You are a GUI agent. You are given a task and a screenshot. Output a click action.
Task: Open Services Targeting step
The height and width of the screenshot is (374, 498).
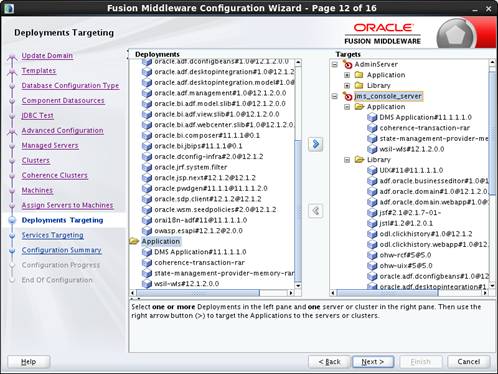click(x=53, y=235)
